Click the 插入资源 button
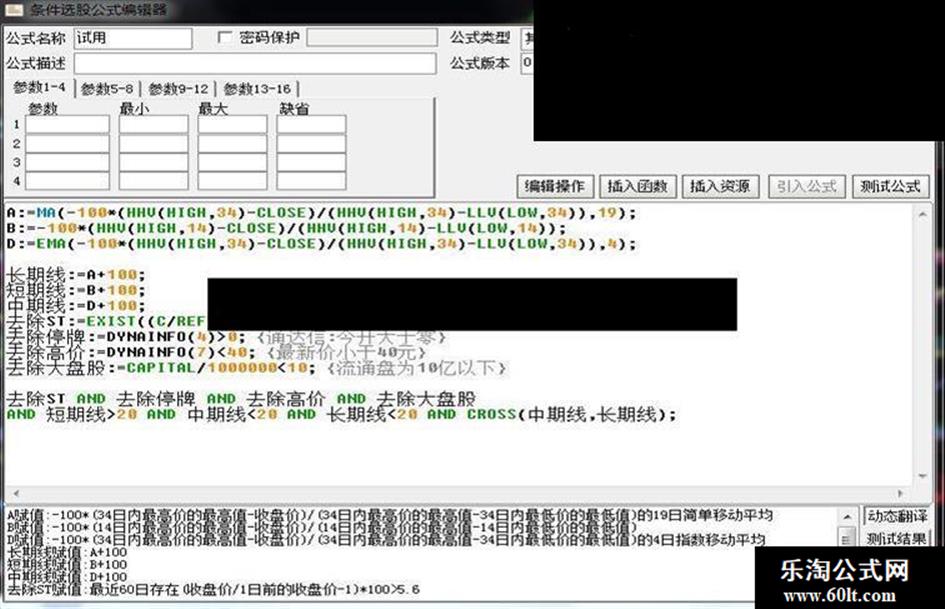945x609 pixels. [720, 186]
